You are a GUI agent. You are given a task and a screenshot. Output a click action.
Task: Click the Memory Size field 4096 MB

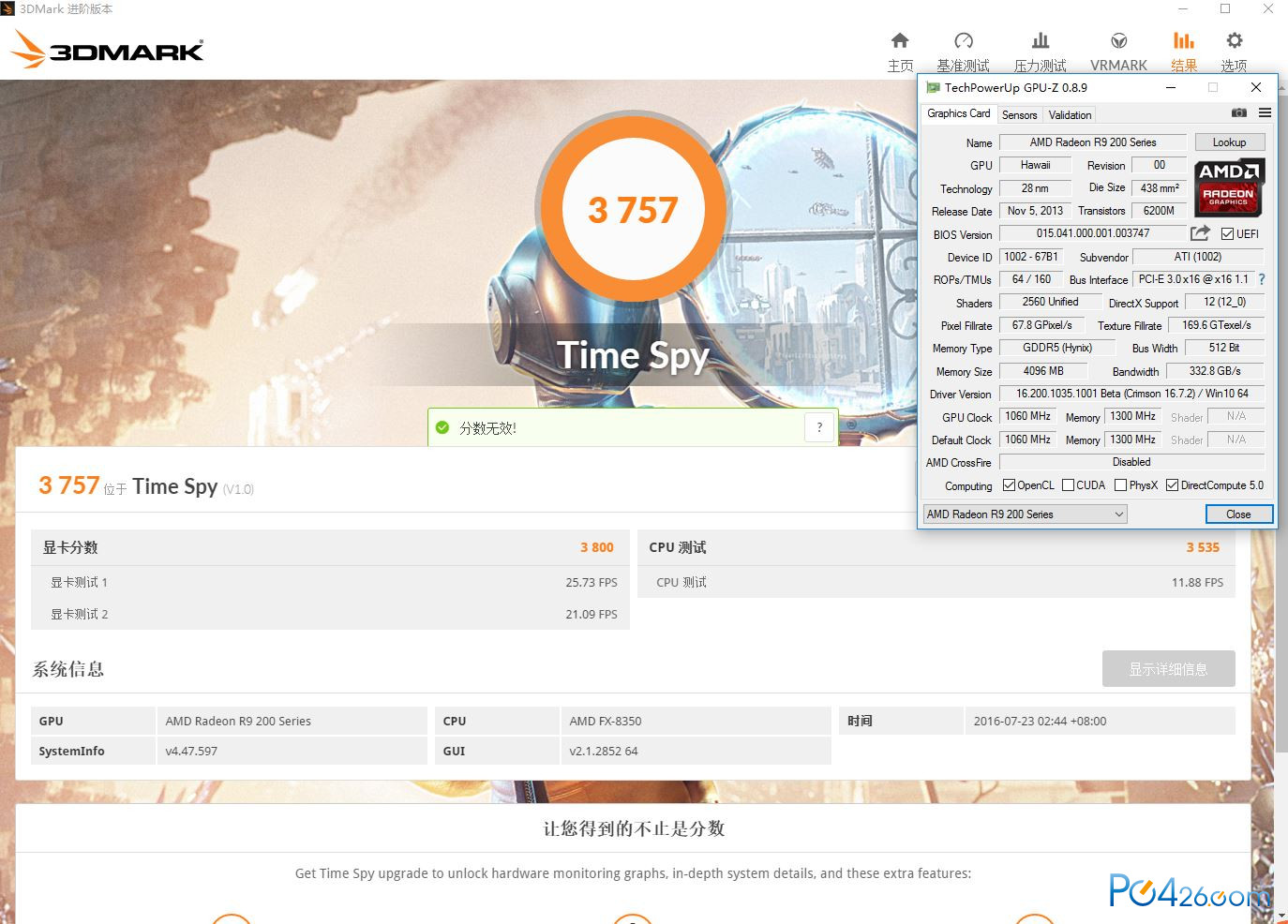tap(1043, 371)
